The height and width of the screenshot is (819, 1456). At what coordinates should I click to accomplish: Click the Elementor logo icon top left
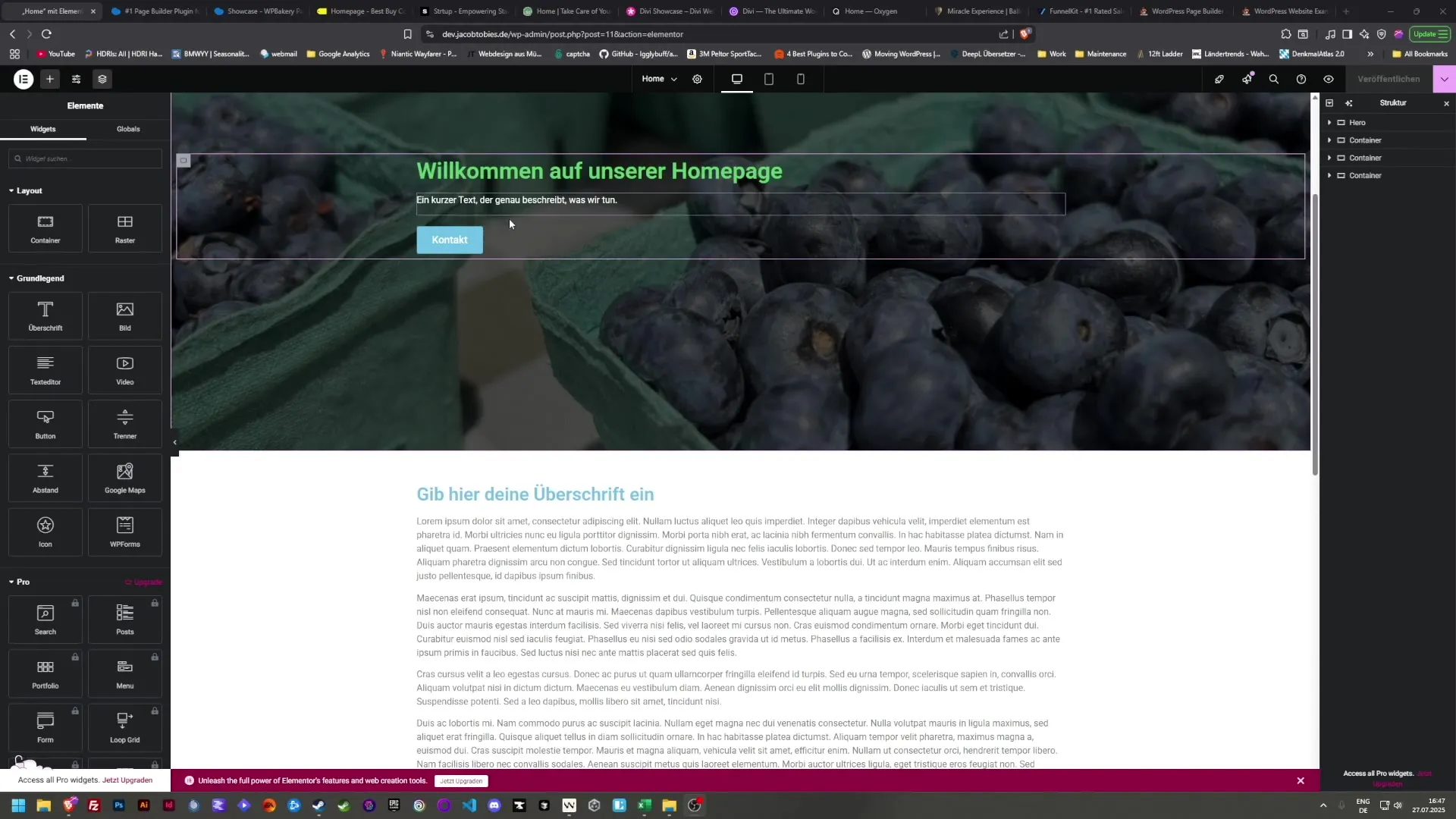tap(23, 79)
